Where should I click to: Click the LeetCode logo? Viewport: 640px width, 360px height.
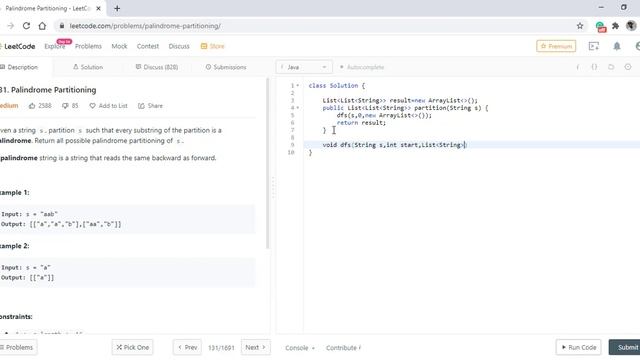[x=18, y=46]
